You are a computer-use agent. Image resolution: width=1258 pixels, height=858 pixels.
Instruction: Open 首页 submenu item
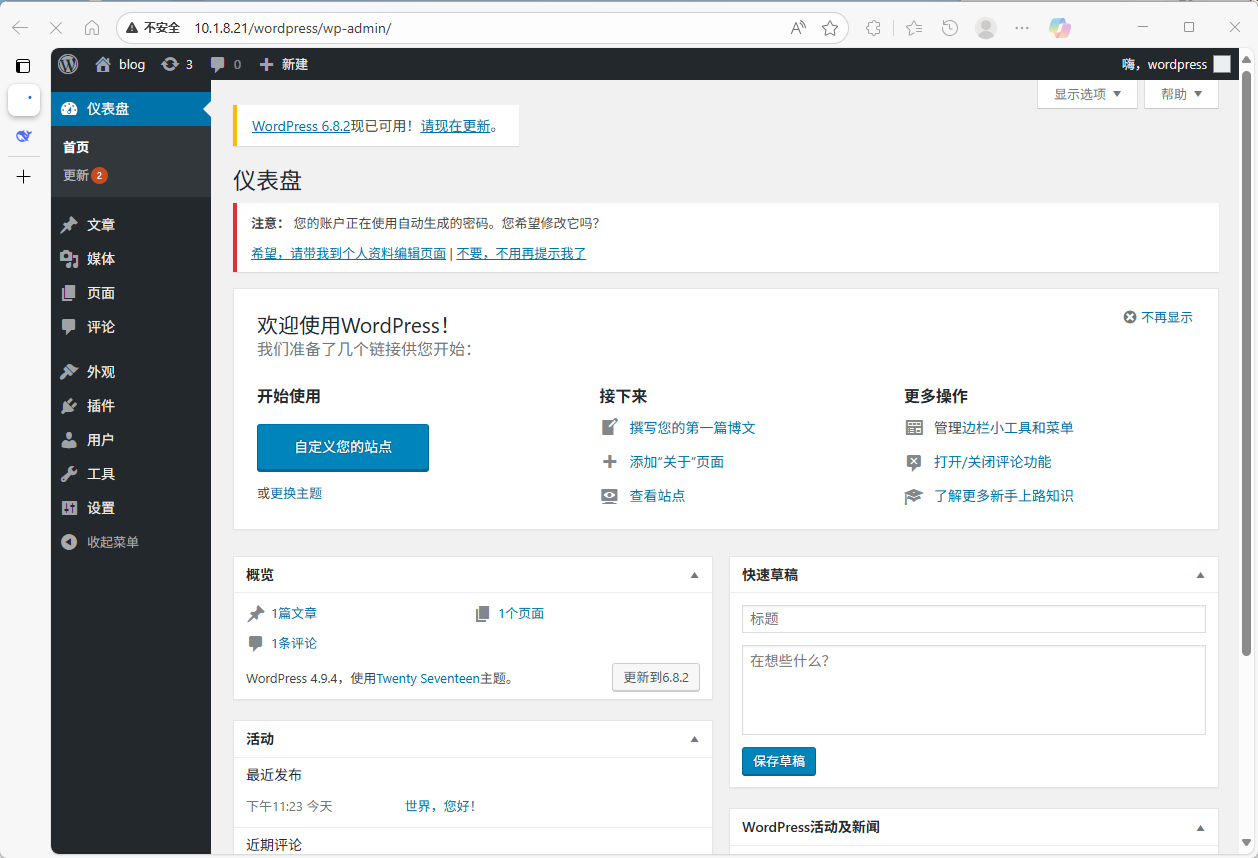coord(76,147)
